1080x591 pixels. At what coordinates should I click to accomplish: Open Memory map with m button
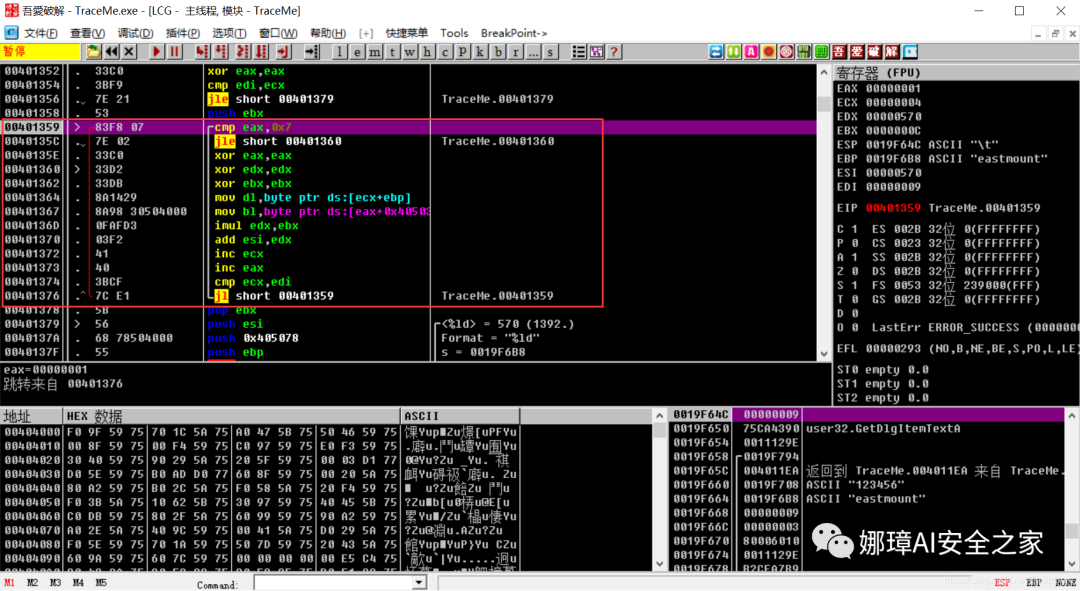(x=375, y=52)
